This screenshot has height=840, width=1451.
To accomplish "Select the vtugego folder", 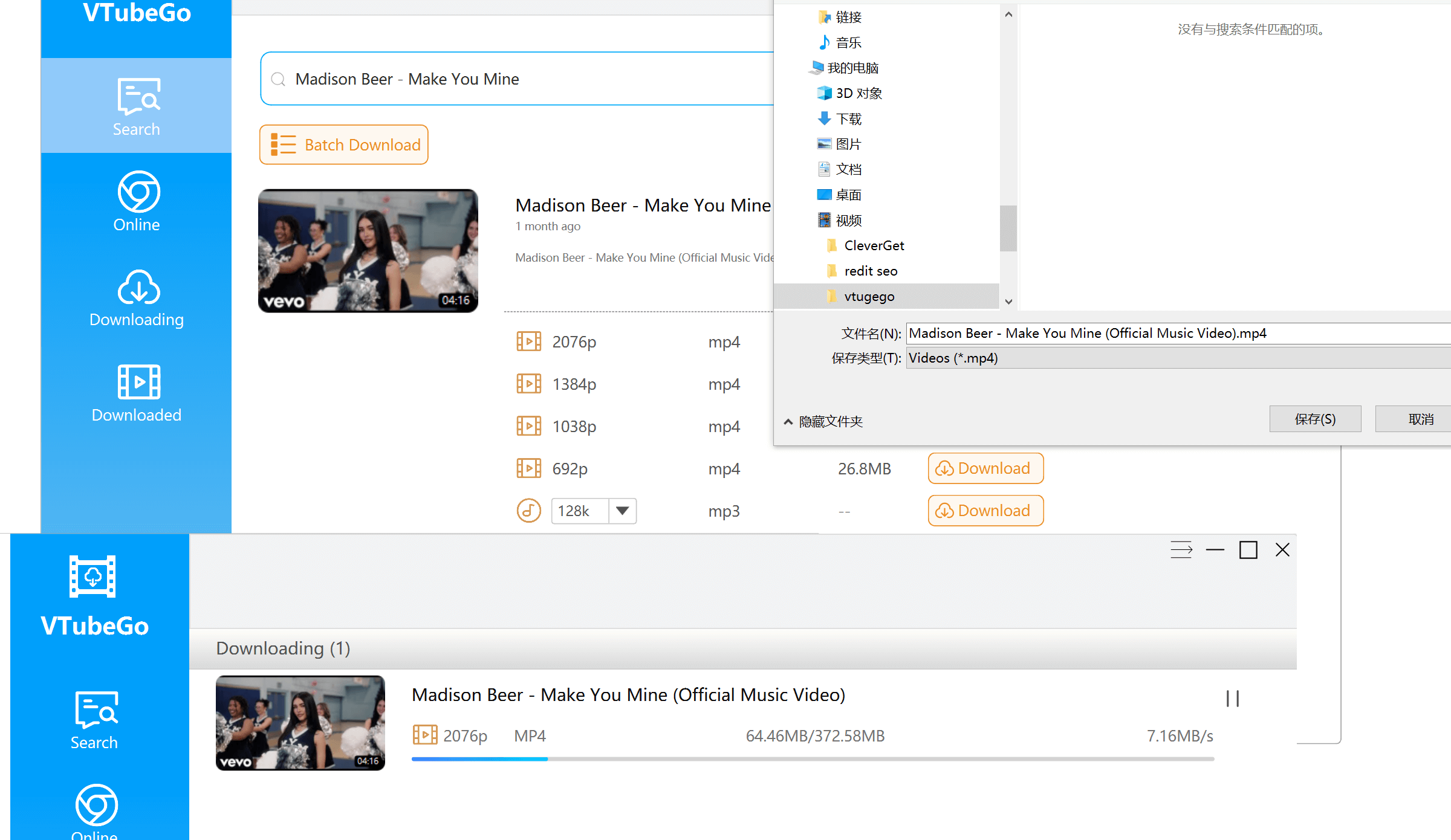I will (x=886, y=296).
